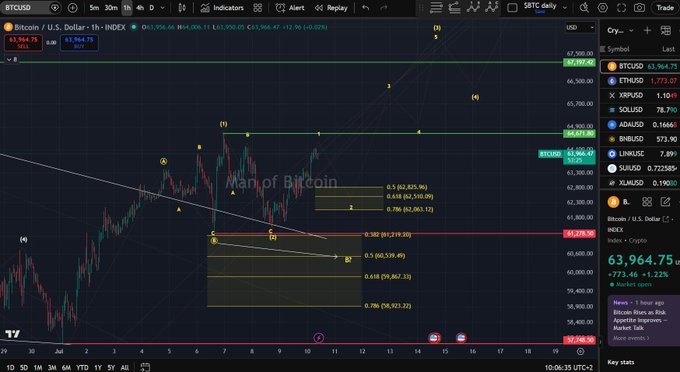Click the redo arrow
This screenshot has width=680, height=372.
tap(384, 8)
